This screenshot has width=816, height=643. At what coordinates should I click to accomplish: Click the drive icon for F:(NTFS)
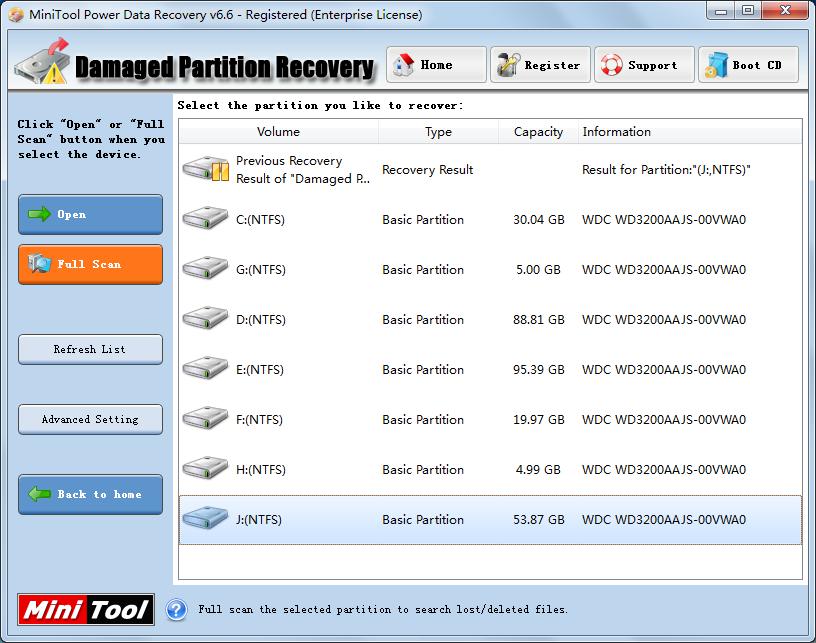[205, 417]
